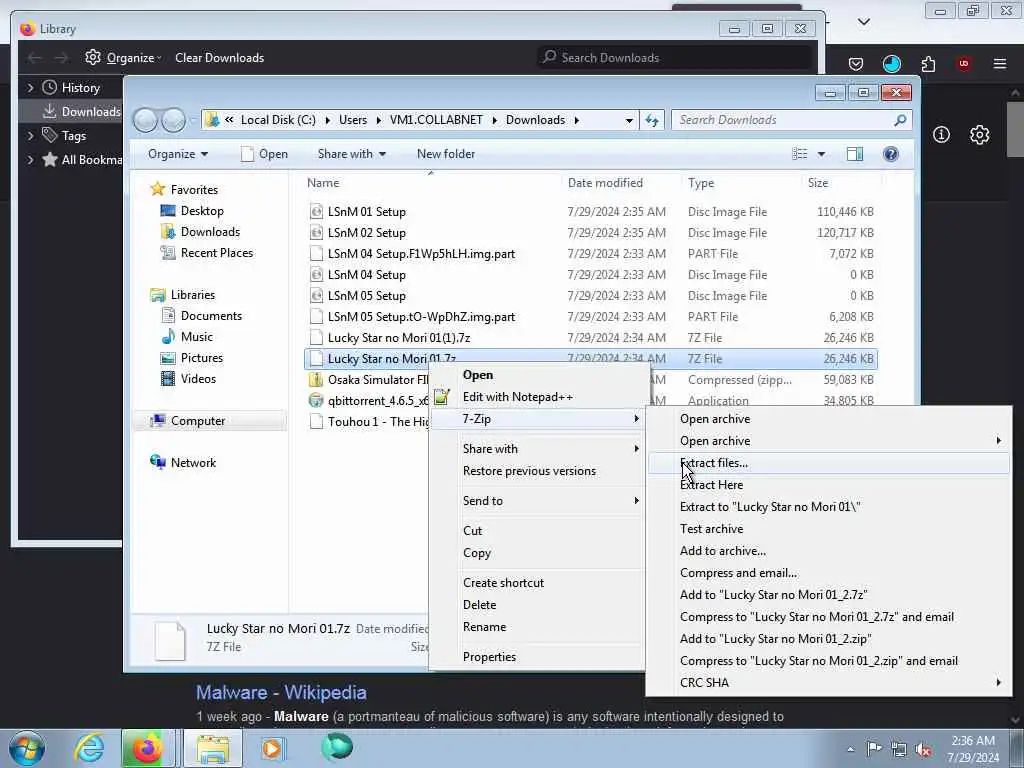The image size is (1024, 768).
Task: Click Pocket save icon in Firefox
Action: pos(856,63)
